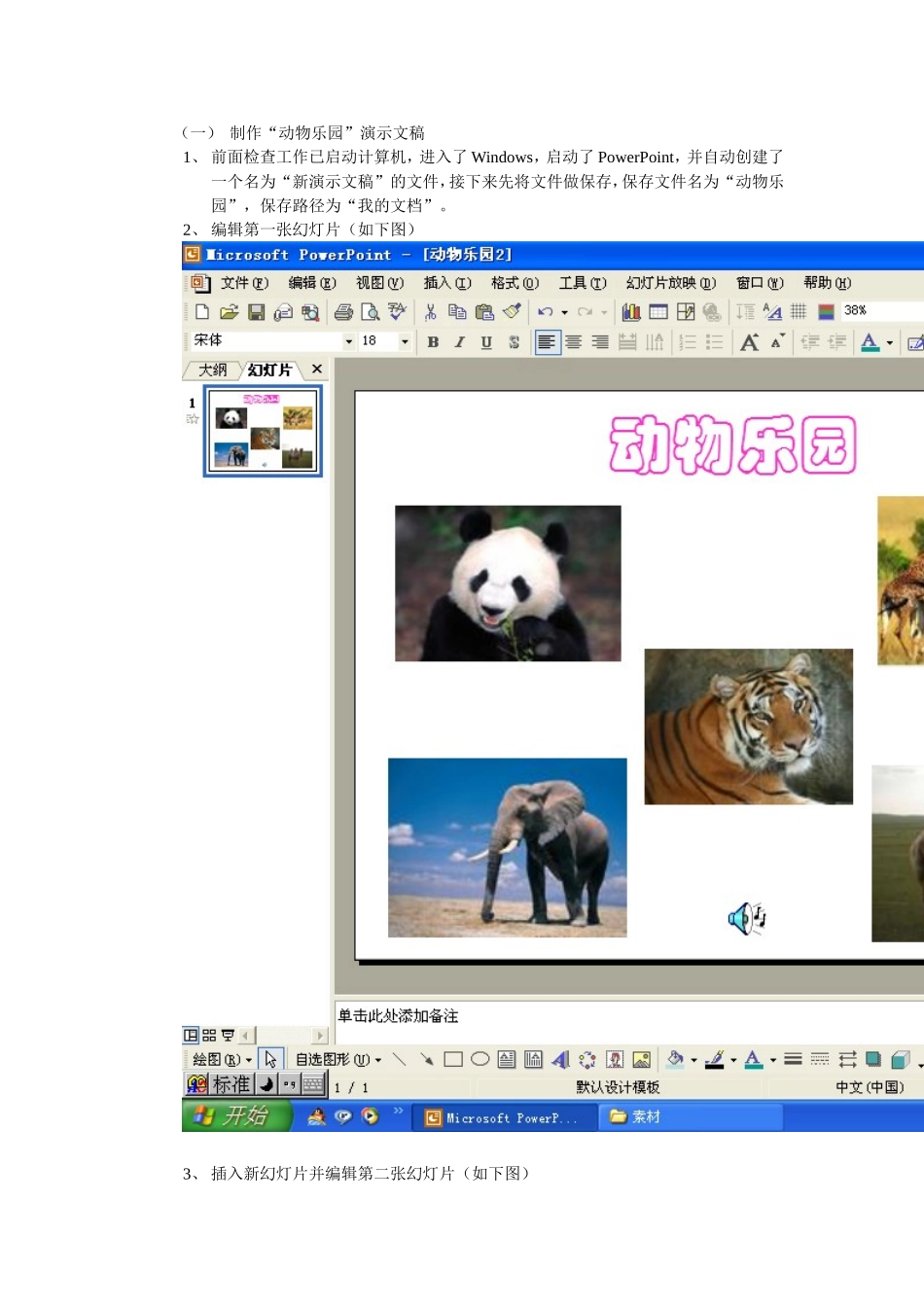Select slide 1 thumbnail in panel

[x=263, y=431]
